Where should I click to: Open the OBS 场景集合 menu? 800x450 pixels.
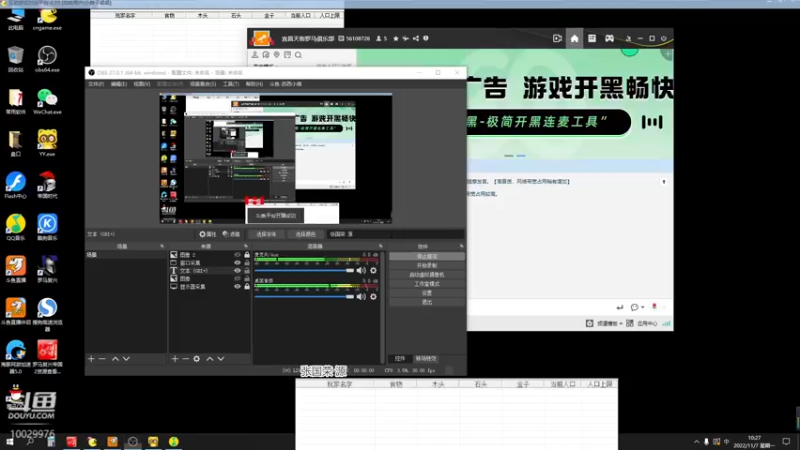click(x=203, y=84)
